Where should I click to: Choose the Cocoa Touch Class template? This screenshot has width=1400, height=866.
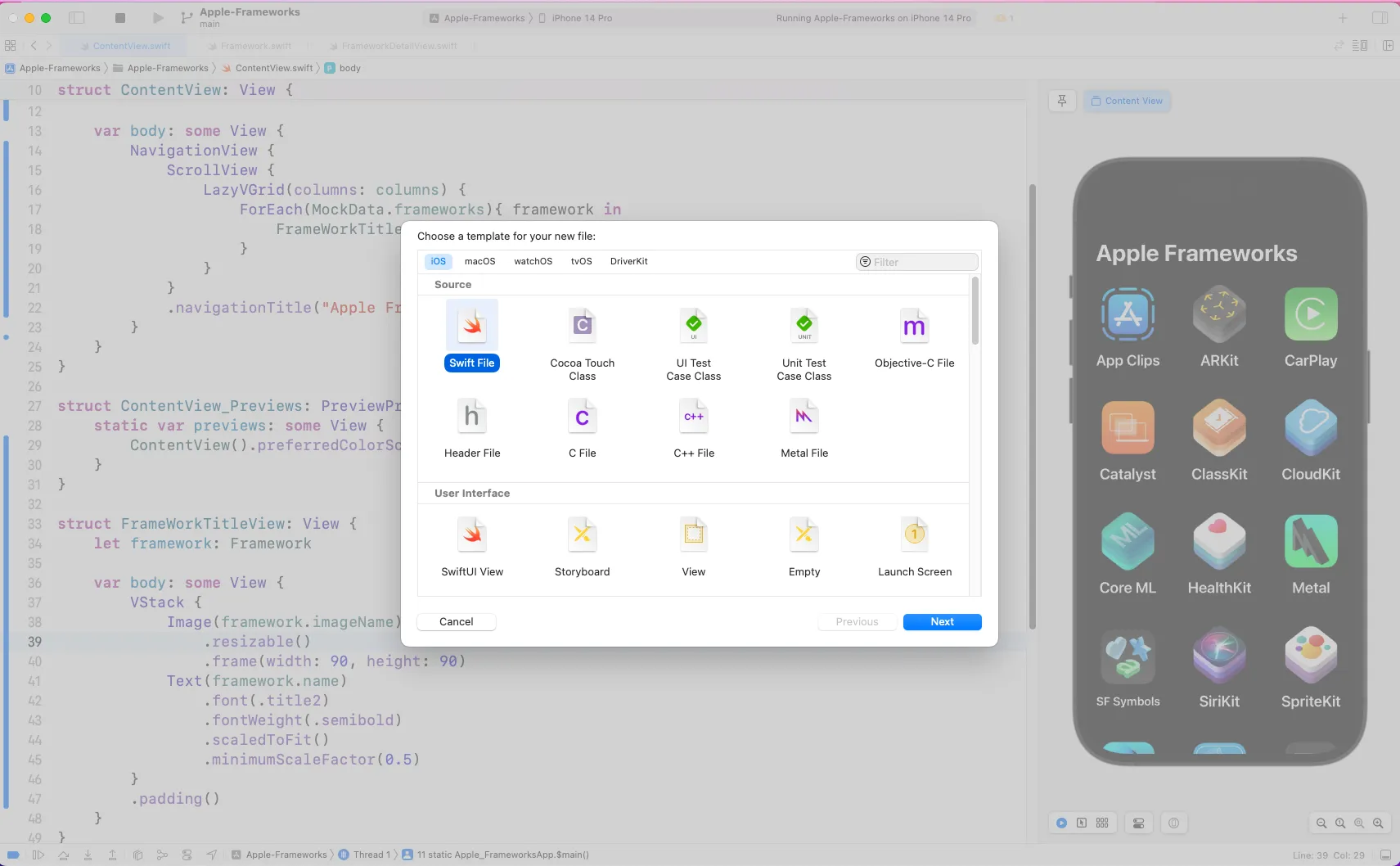click(582, 344)
